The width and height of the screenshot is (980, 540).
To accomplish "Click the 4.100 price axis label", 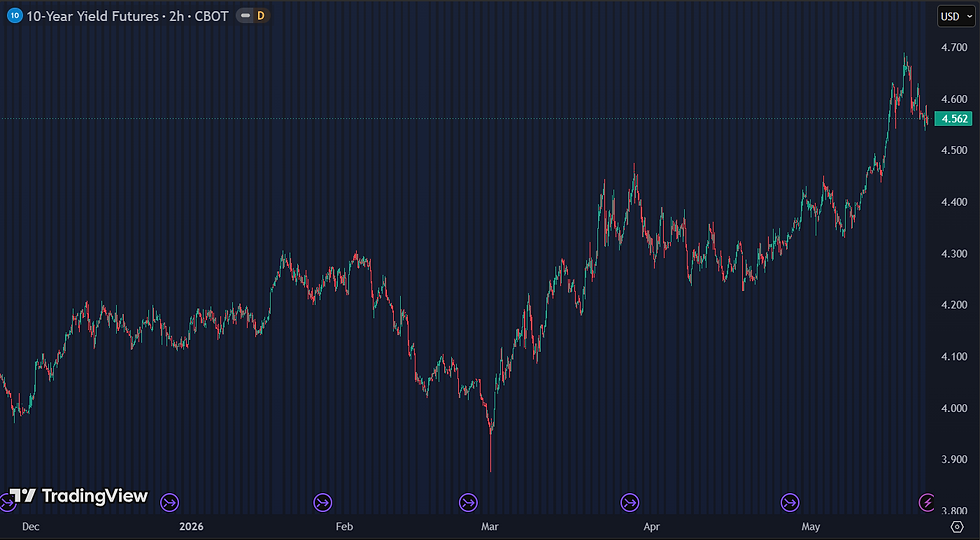I will point(954,356).
